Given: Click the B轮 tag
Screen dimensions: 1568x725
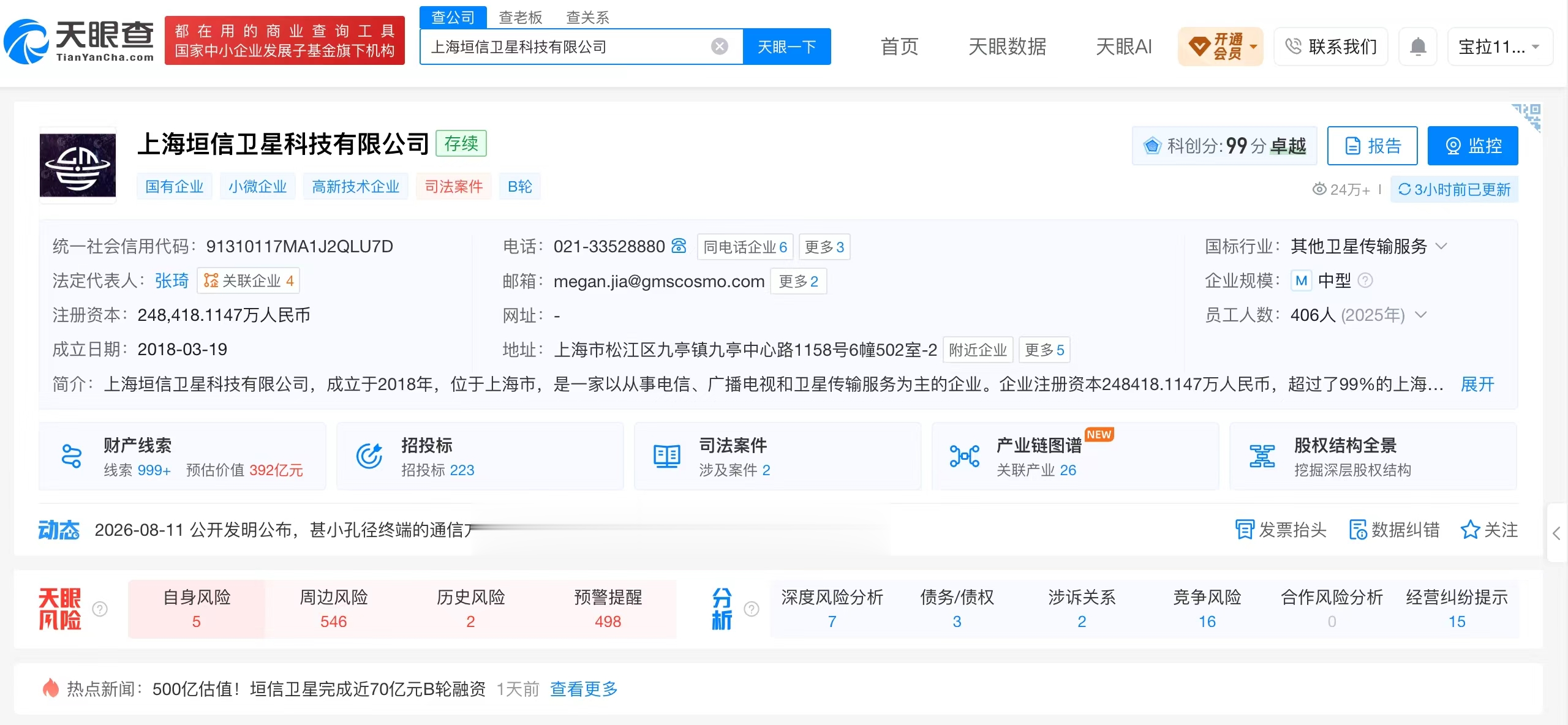Looking at the screenshot, I should point(520,186).
